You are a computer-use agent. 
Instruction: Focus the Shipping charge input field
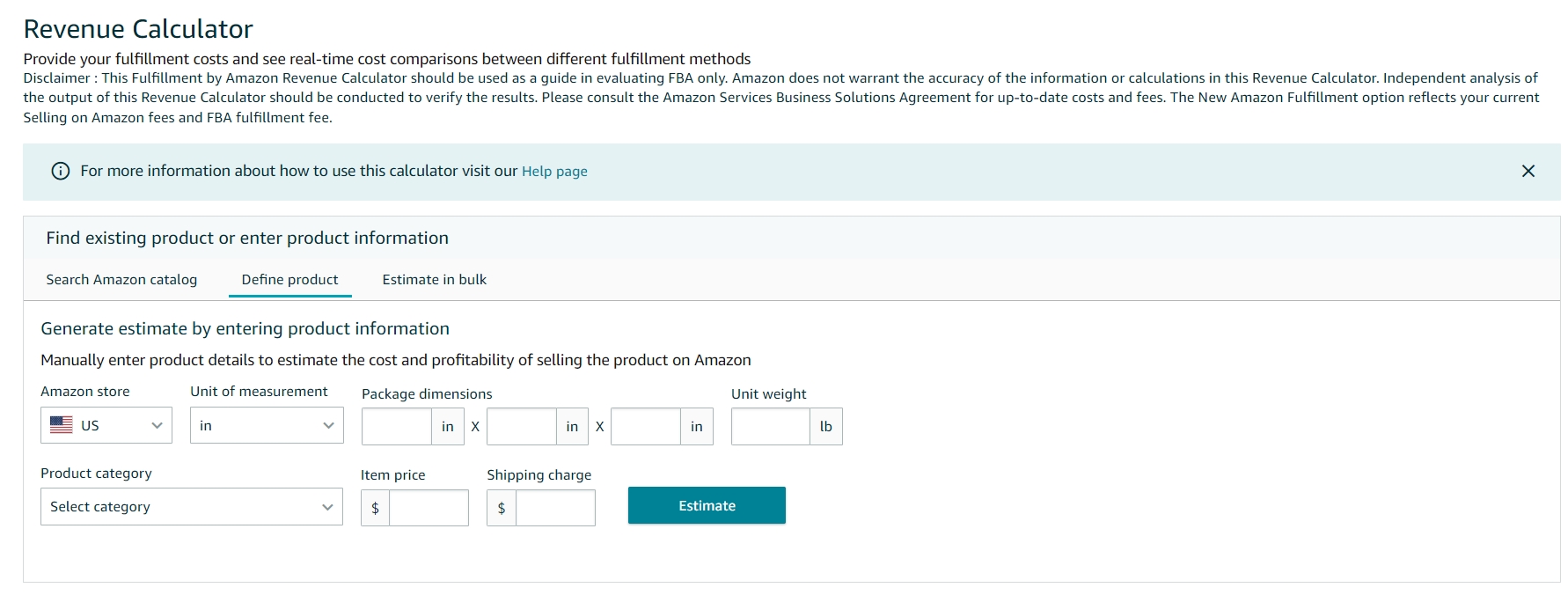tap(555, 508)
